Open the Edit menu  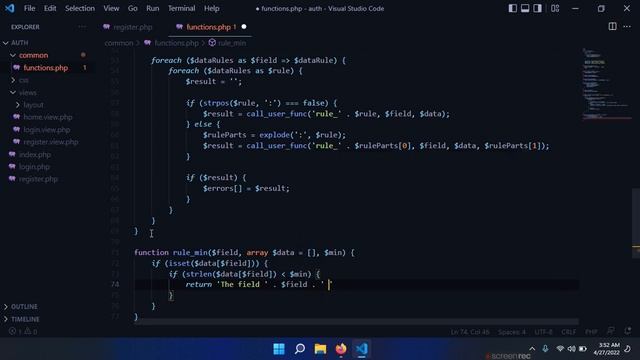point(50,8)
